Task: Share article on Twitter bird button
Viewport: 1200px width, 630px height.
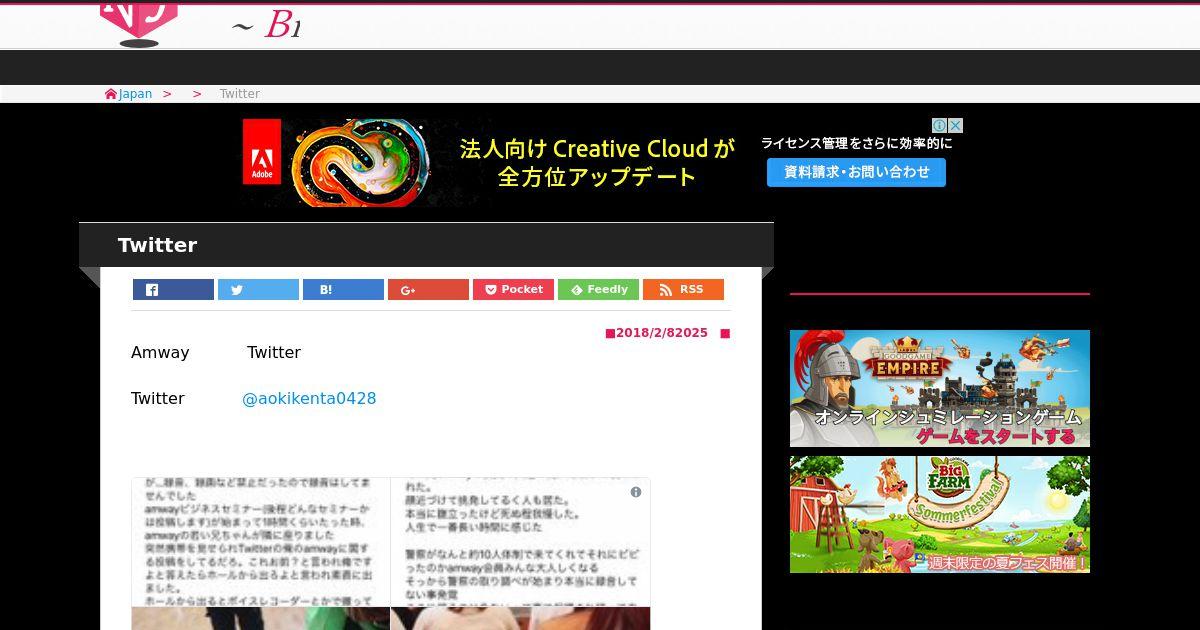Action: [x=258, y=290]
